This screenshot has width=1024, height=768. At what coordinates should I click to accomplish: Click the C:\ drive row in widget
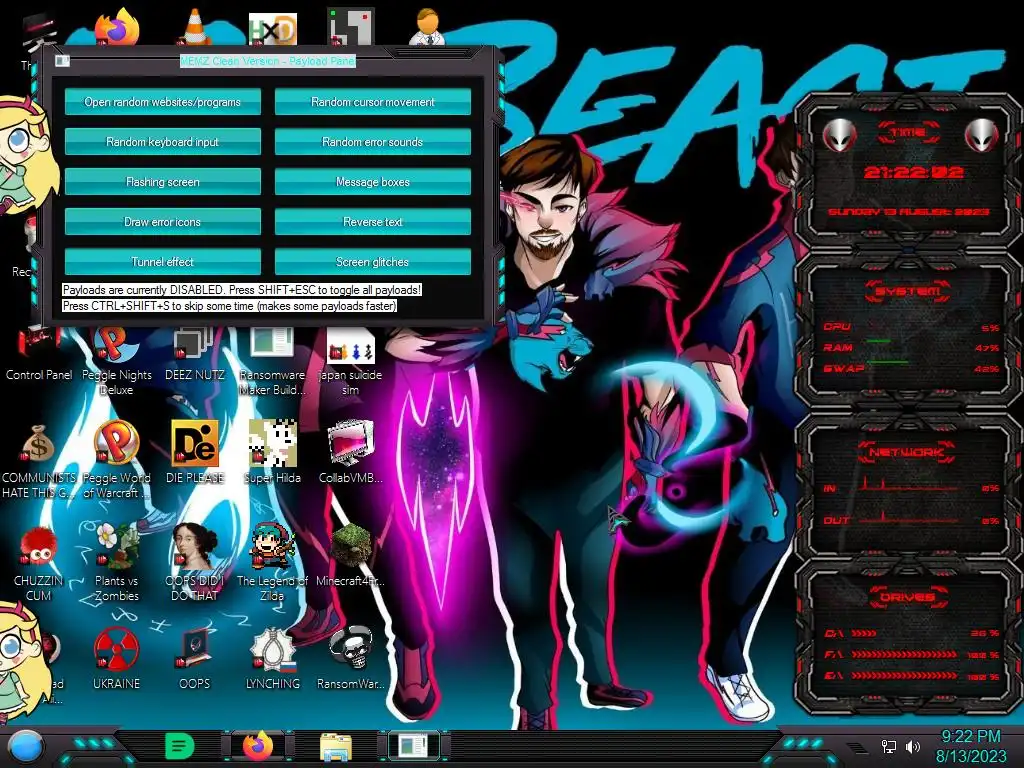(x=912, y=633)
